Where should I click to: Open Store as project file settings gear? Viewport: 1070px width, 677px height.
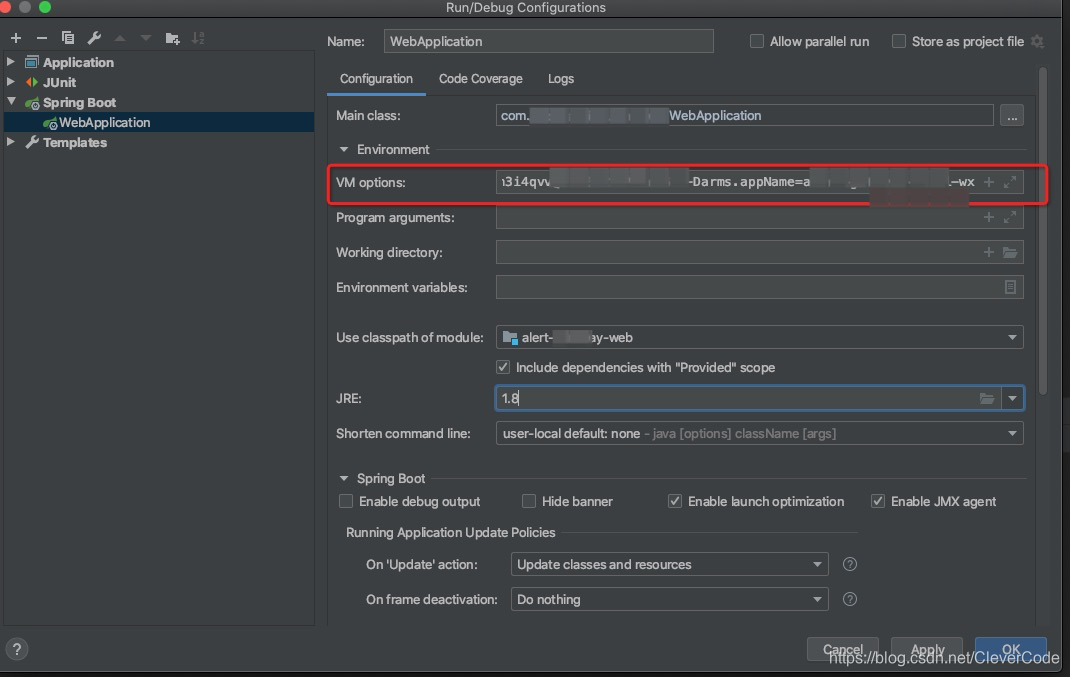1037,42
